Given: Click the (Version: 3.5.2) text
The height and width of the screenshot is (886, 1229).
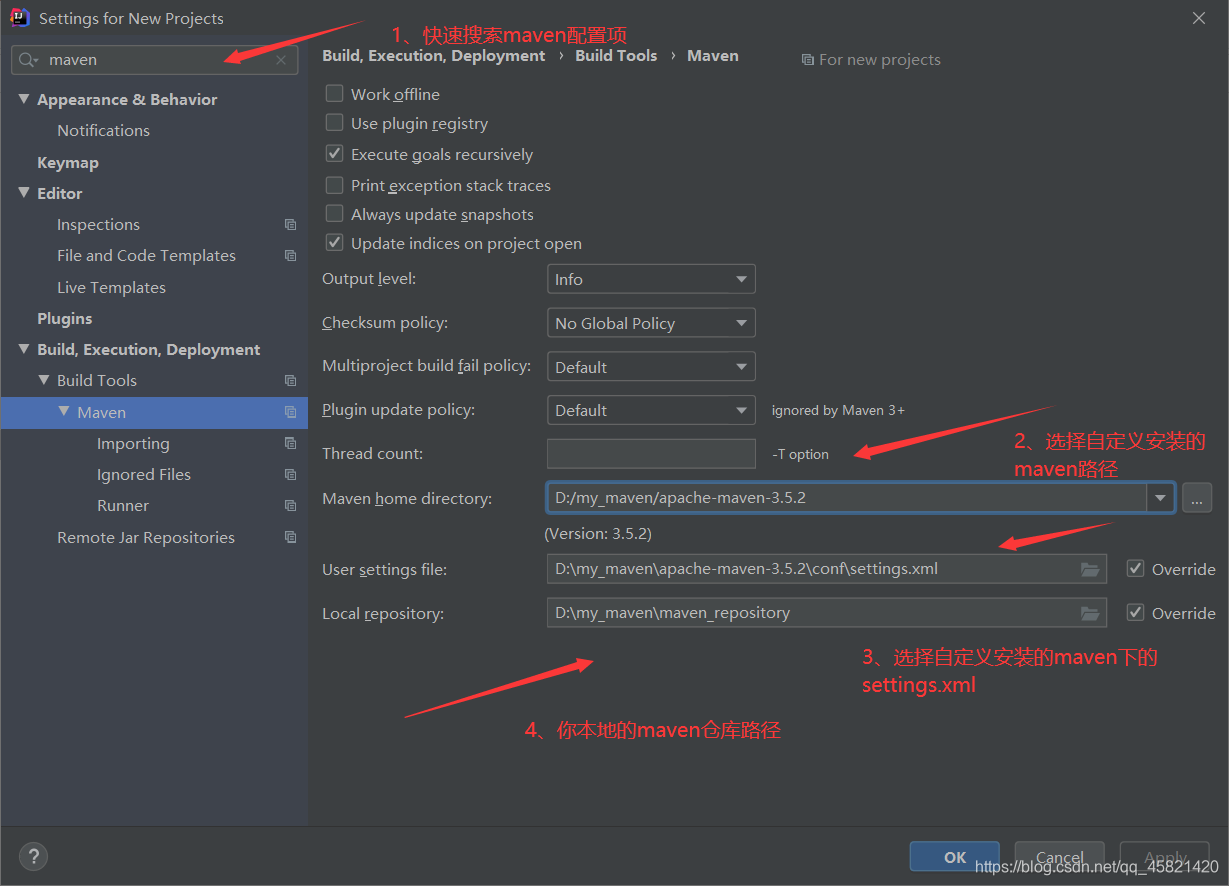Looking at the screenshot, I should point(598,534).
